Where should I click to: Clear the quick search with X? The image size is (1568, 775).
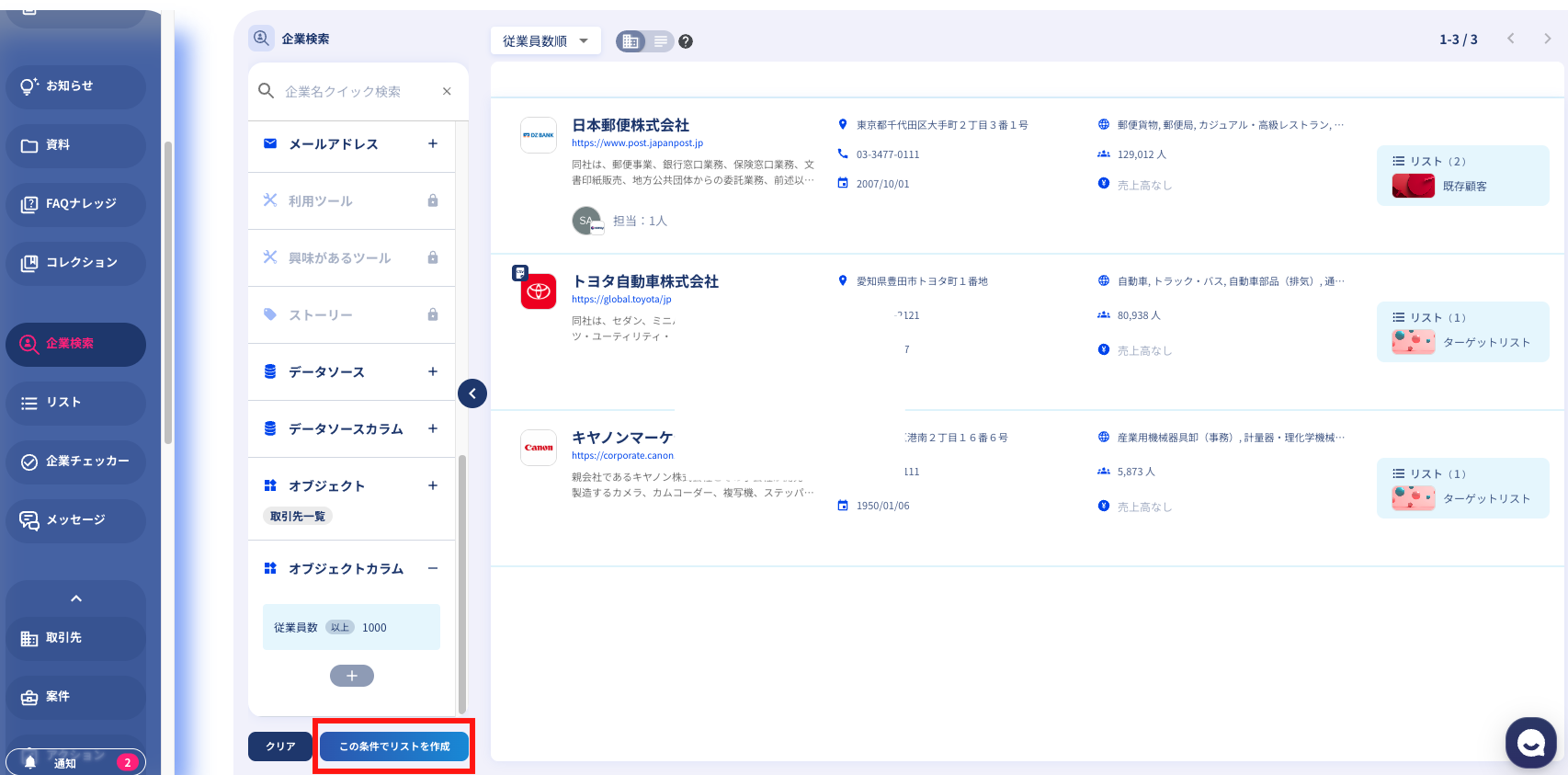pos(447,91)
